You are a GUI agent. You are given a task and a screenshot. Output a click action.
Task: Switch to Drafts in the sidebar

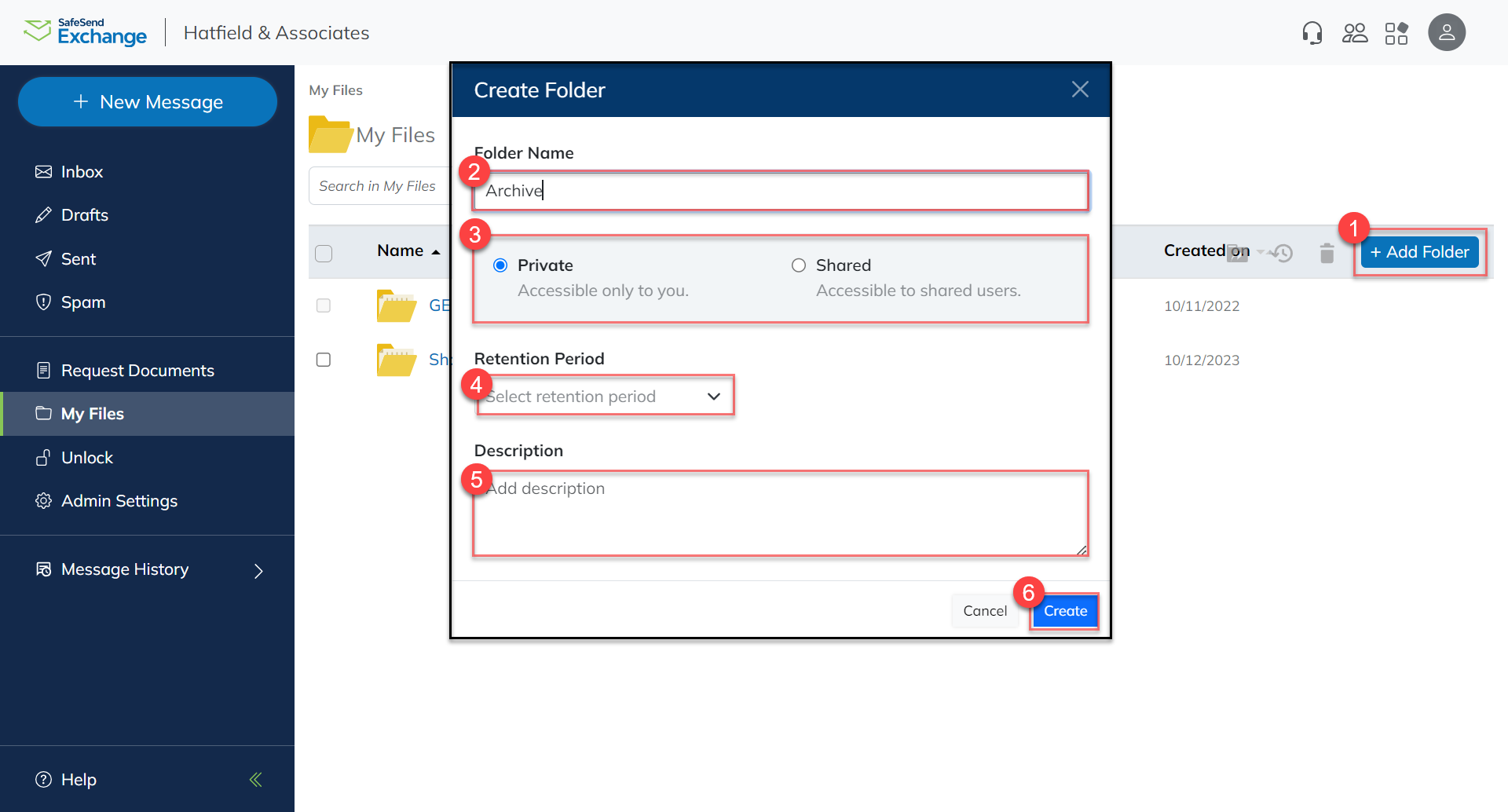84,214
